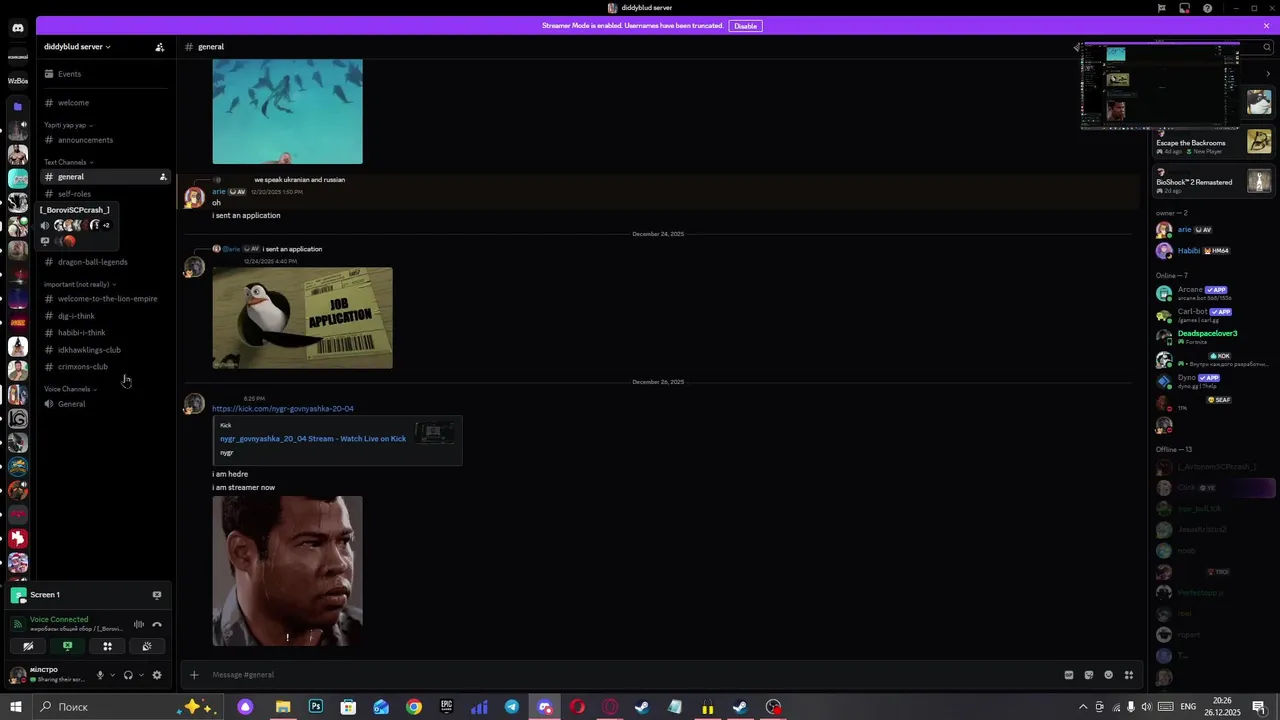1280x720 pixels.
Task: Open the kick.com nygr-govnyashka-20-04 link
Action: click(x=282, y=409)
